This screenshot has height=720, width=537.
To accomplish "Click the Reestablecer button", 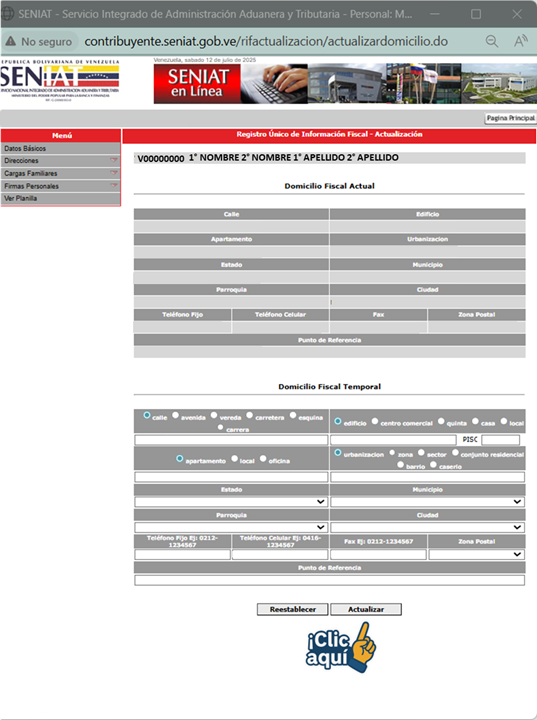I will pos(293,609).
